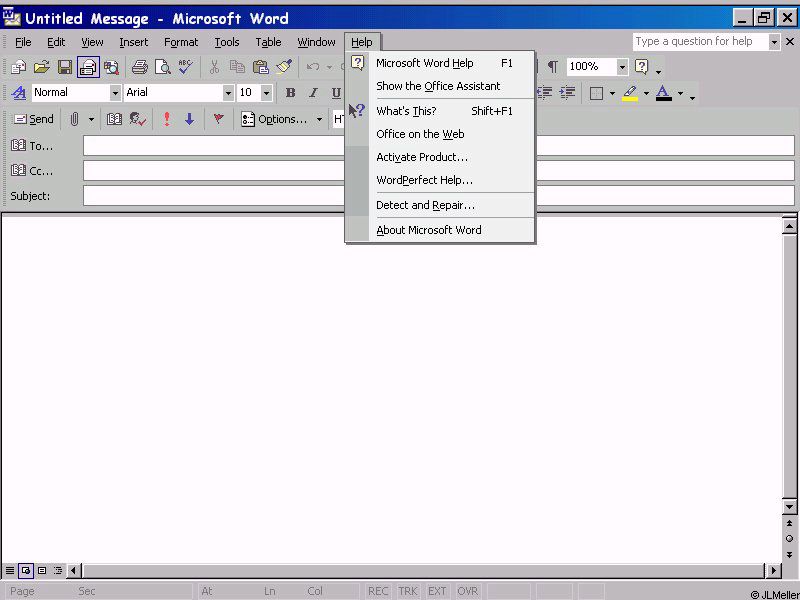Toggle Underline formatting

point(336,93)
